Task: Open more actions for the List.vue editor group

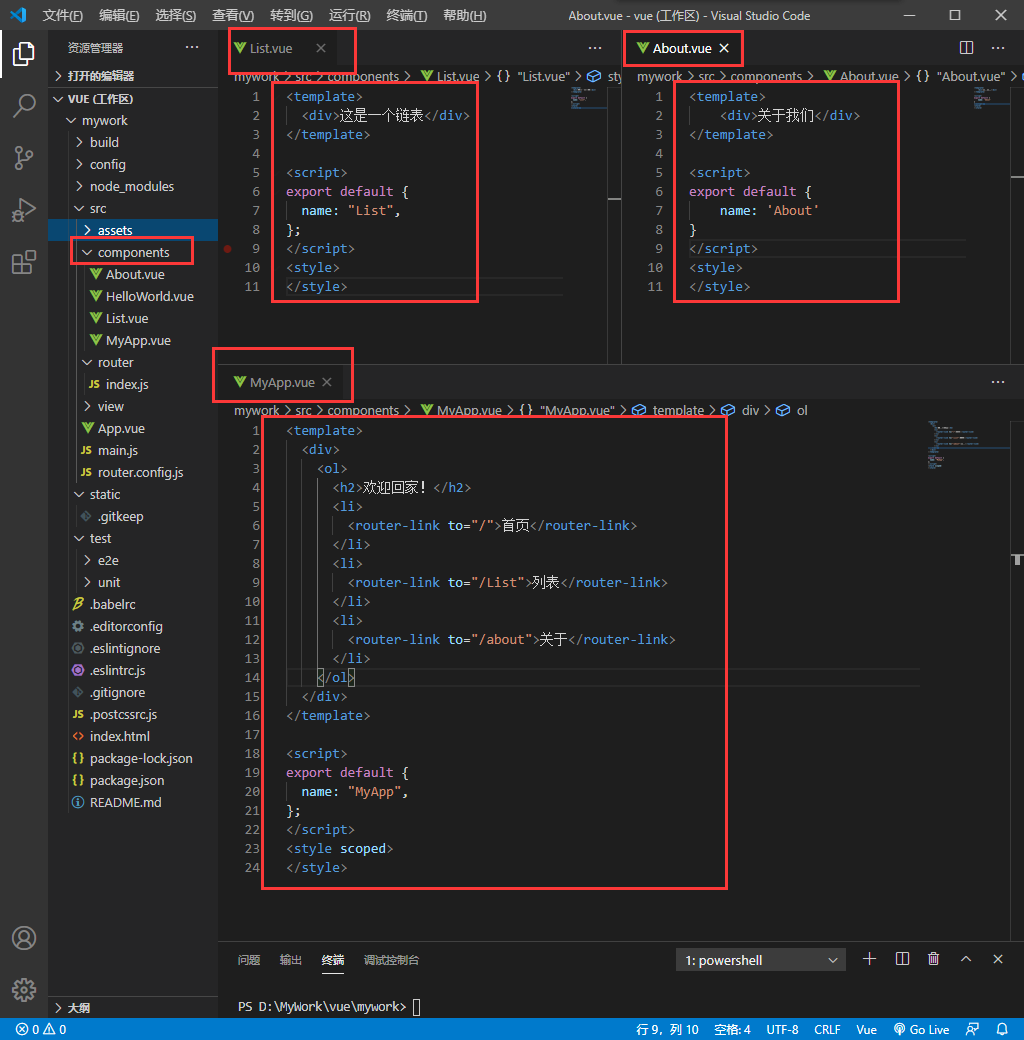Action: pos(595,48)
